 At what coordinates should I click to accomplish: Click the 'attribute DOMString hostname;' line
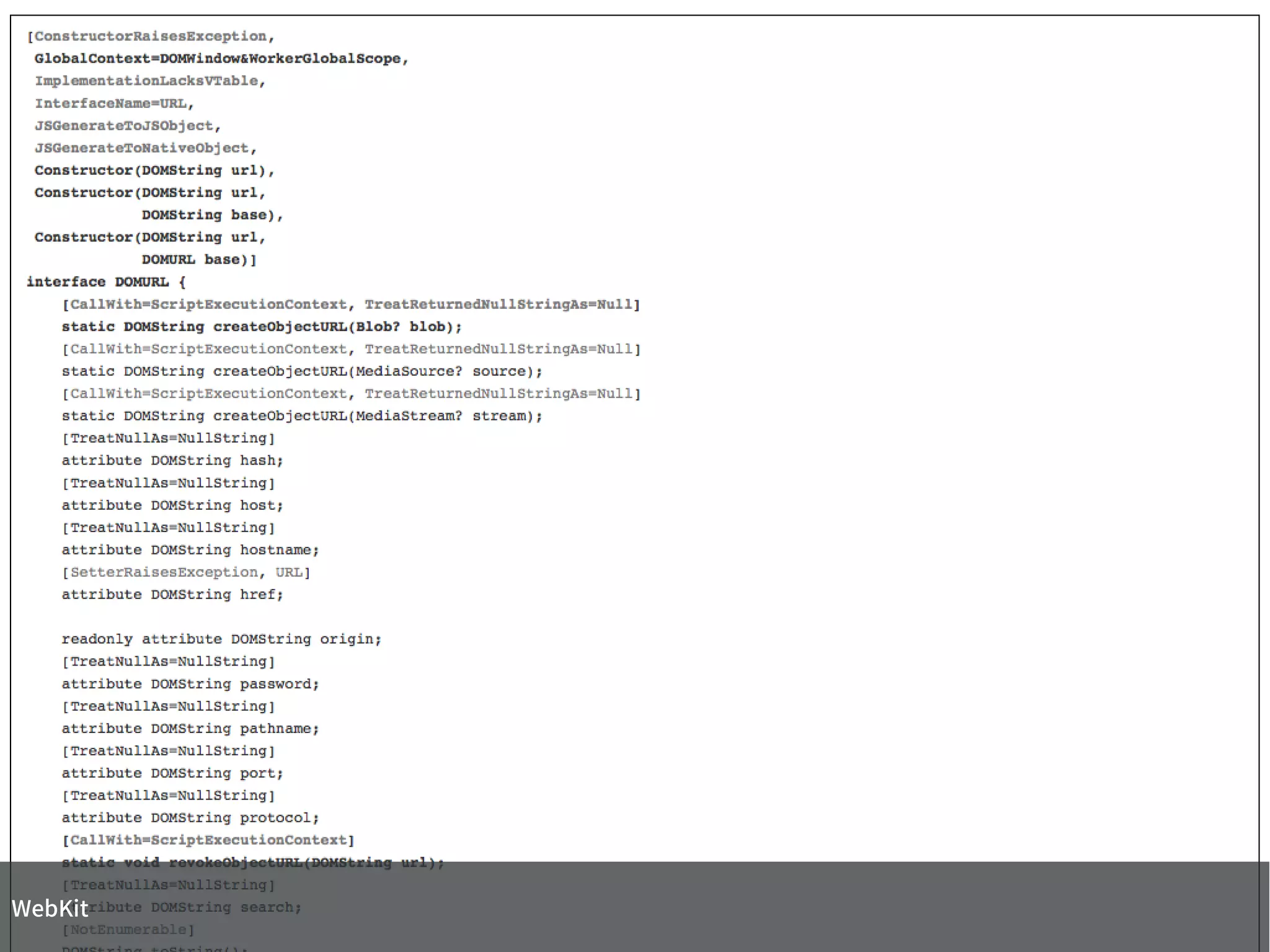pos(190,550)
